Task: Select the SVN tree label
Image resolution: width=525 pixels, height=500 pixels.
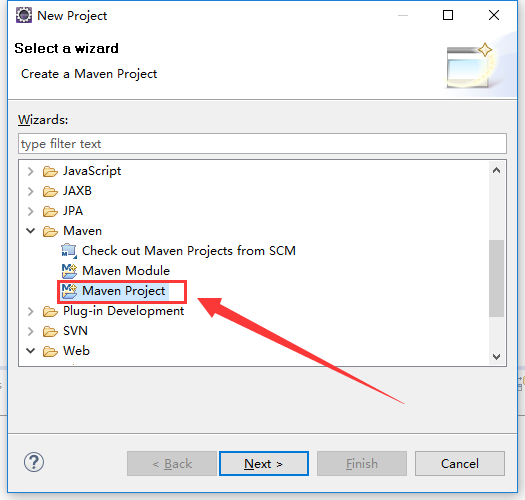Action: click(x=75, y=331)
